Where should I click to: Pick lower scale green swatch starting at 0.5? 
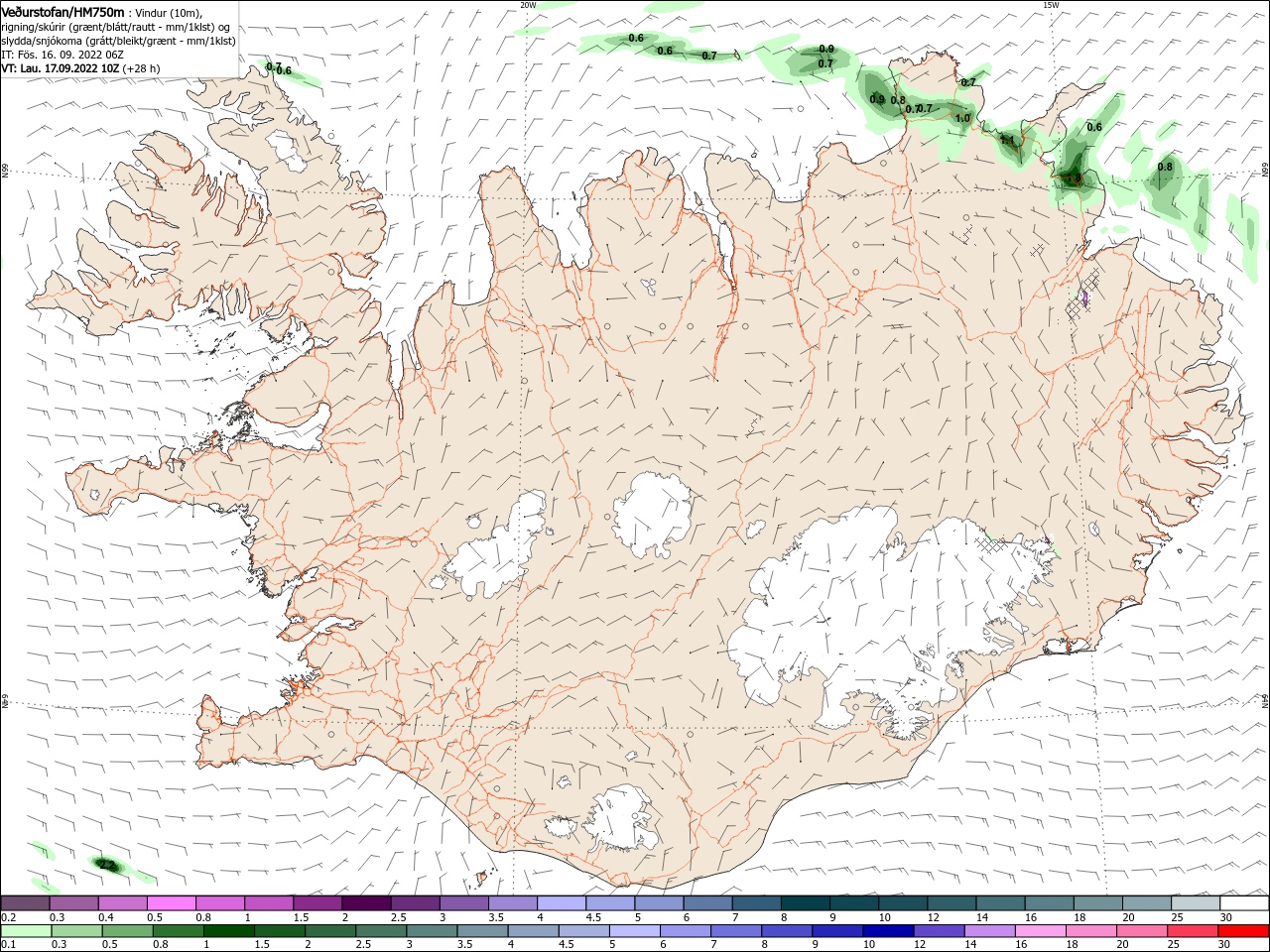pos(127,931)
